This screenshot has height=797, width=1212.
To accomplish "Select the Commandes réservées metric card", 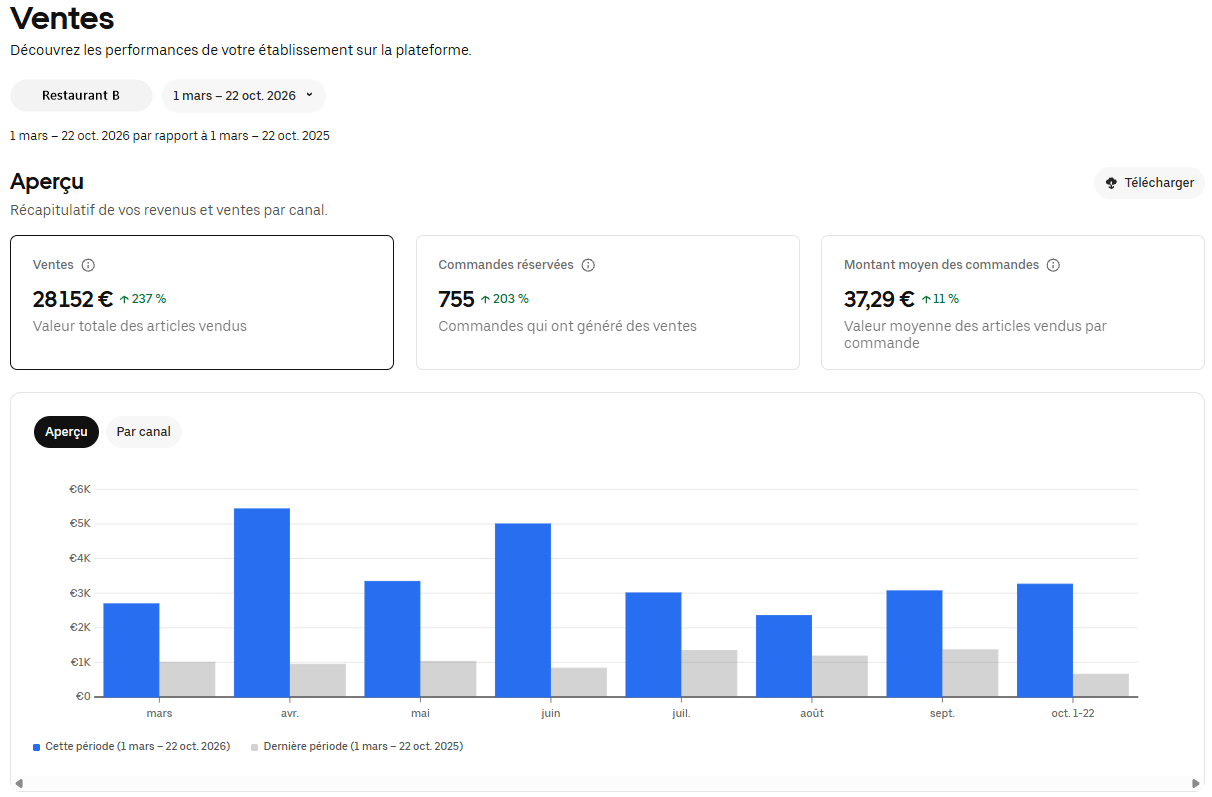I will coord(608,303).
